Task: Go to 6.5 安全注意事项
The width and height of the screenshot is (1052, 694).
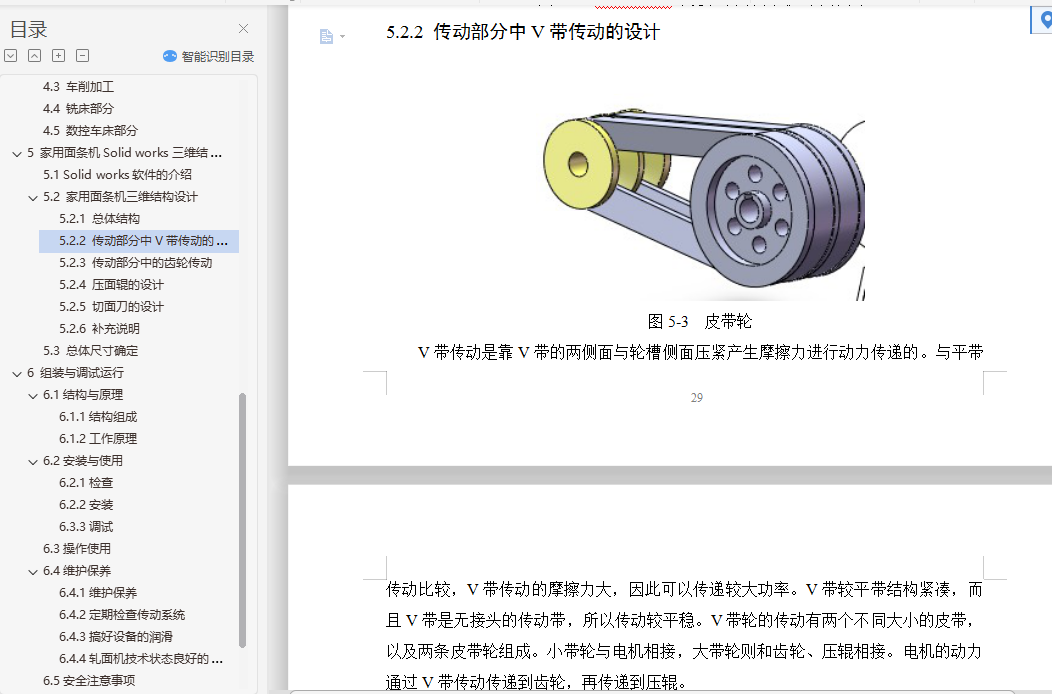Action: coord(89,681)
